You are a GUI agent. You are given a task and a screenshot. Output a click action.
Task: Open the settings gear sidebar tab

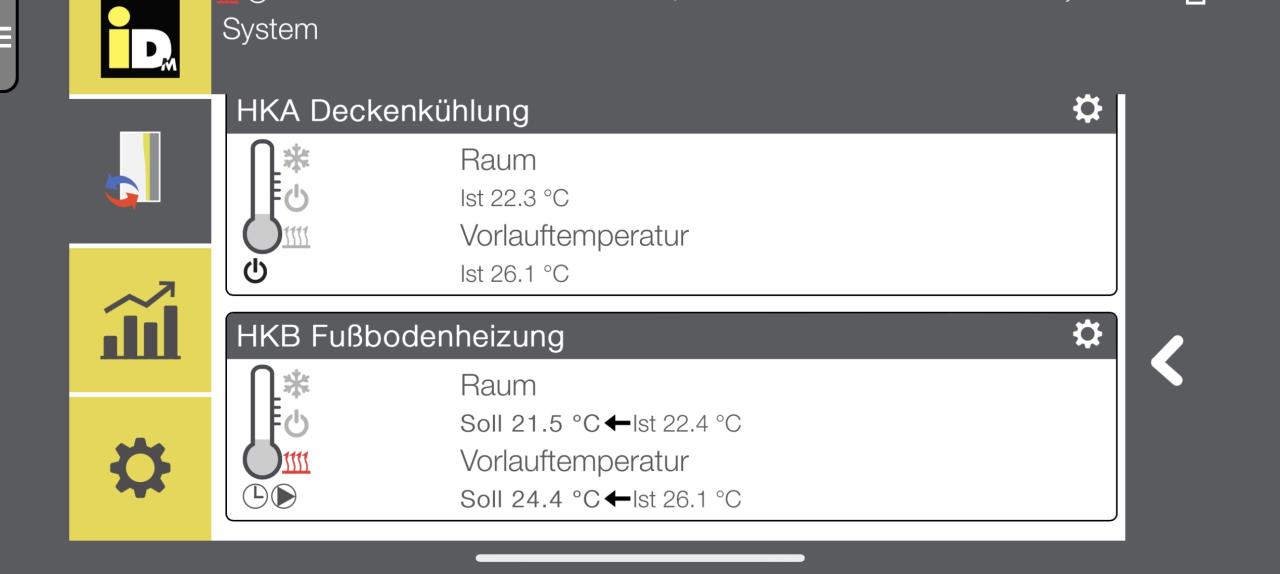click(140, 468)
